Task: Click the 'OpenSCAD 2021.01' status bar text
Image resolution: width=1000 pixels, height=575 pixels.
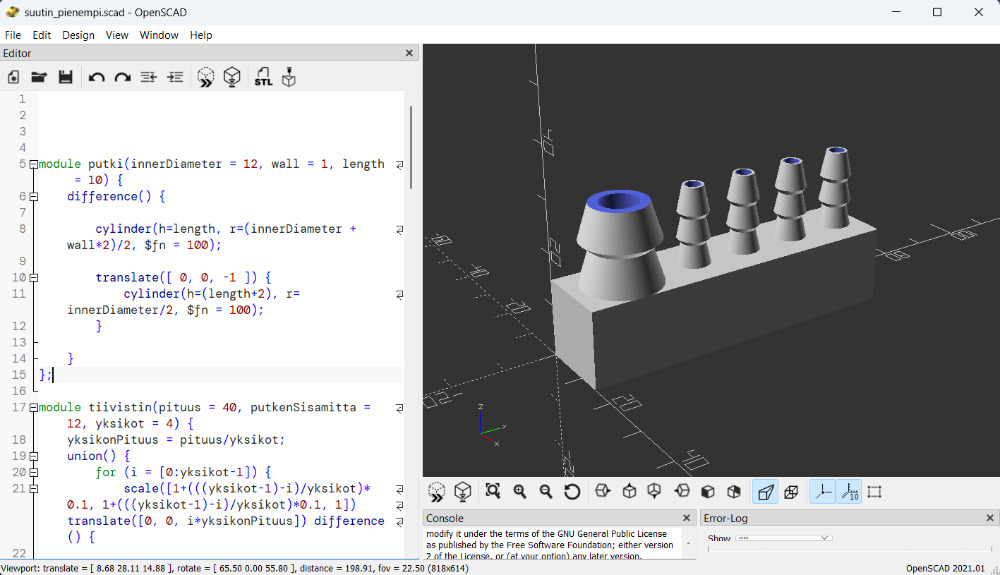Action: pyautogui.click(x=945, y=569)
